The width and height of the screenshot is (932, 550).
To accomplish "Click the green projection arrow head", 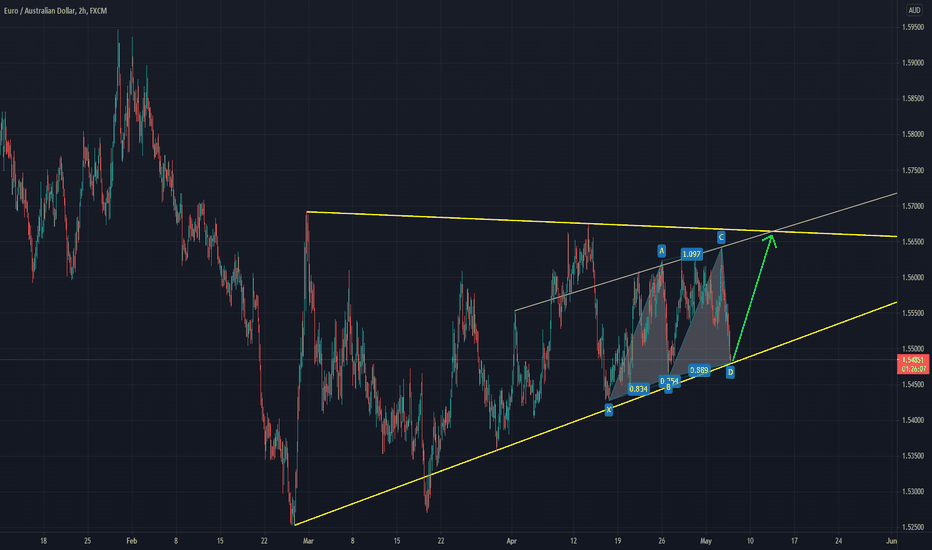I will (770, 240).
